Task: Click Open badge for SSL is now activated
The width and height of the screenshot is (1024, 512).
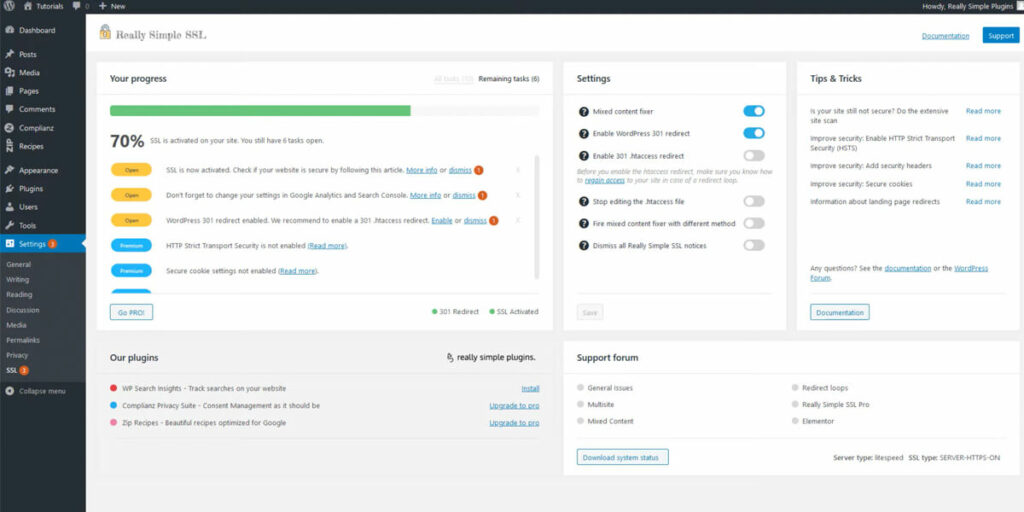Action: point(131,170)
